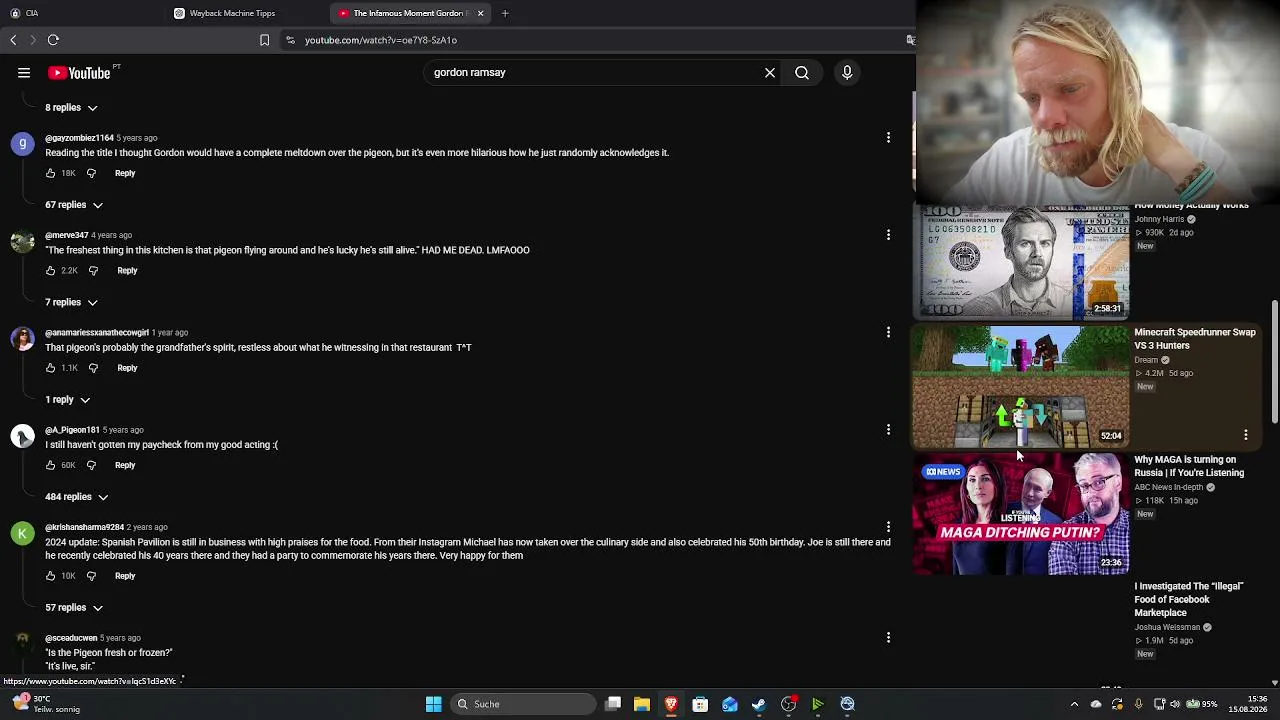This screenshot has width=1280, height=720.
Task: Reply to the @A_Pigeon181 comment
Action: (125, 465)
